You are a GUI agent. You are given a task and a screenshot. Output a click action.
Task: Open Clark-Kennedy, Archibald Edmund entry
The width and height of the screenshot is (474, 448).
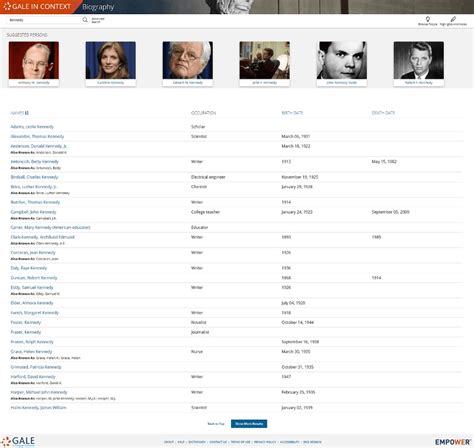coord(42,237)
